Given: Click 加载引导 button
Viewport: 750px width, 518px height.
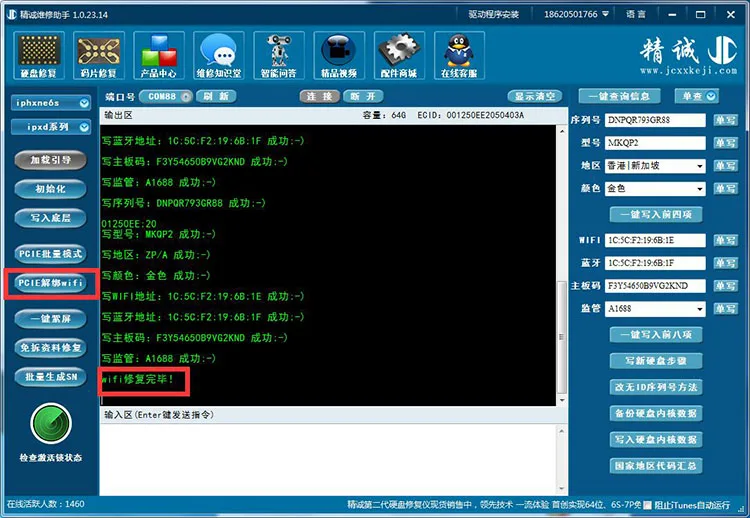Looking at the screenshot, I should [51, 160].
